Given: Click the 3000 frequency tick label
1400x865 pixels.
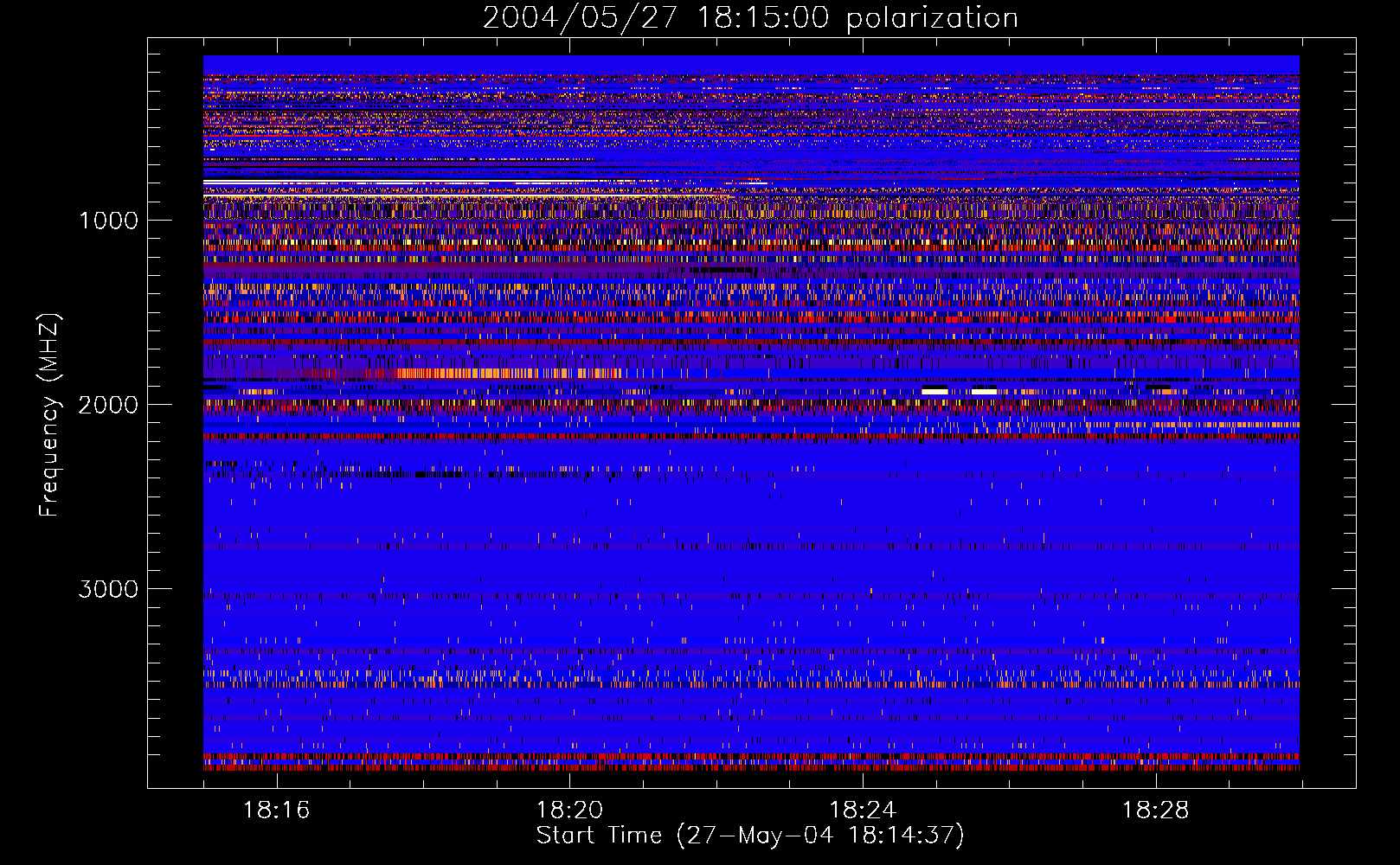Looking at the screenshot, I should (x=108, y=589).
